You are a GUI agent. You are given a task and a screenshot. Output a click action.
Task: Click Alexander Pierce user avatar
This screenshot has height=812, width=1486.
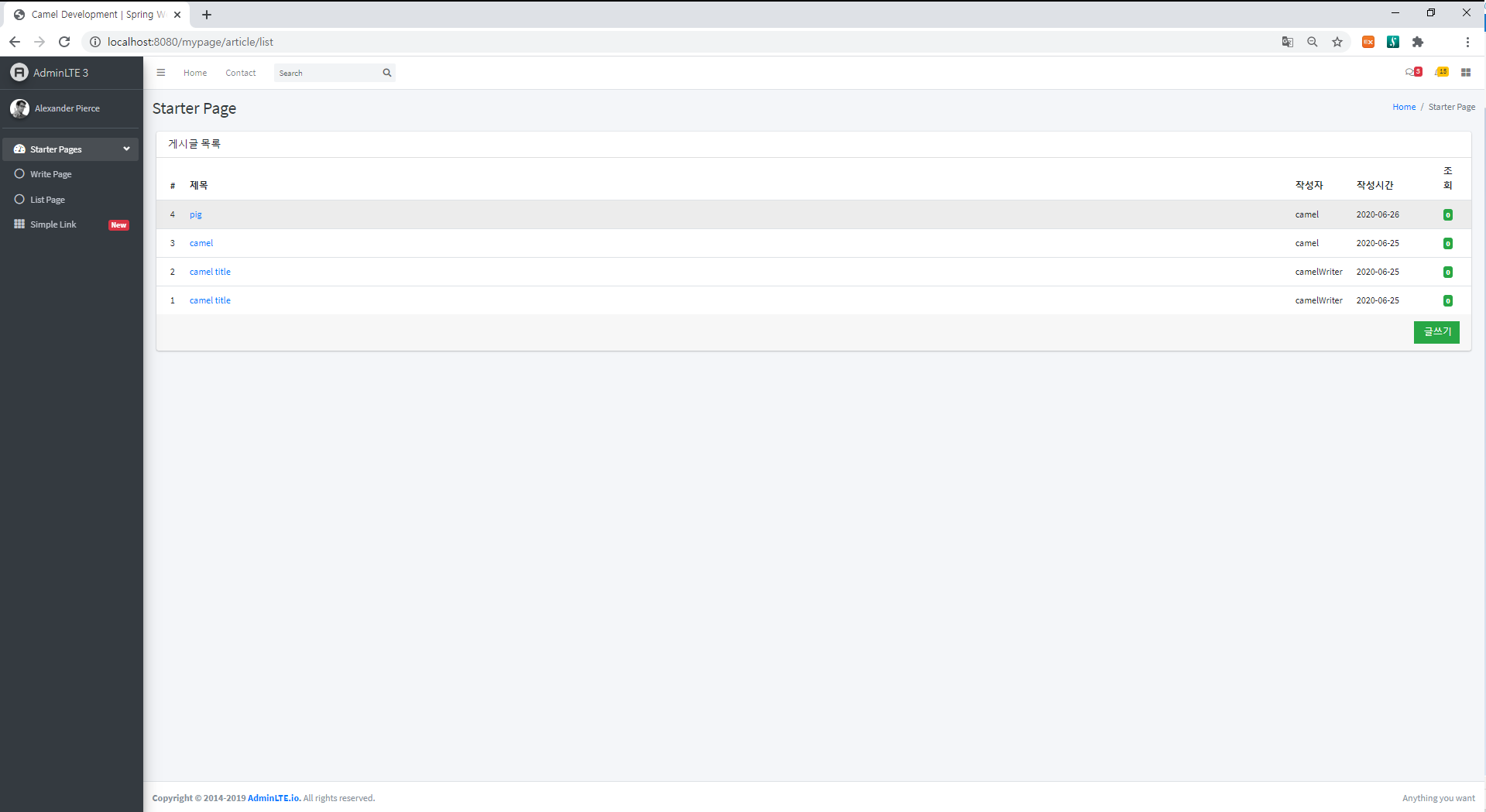[19, 108]
